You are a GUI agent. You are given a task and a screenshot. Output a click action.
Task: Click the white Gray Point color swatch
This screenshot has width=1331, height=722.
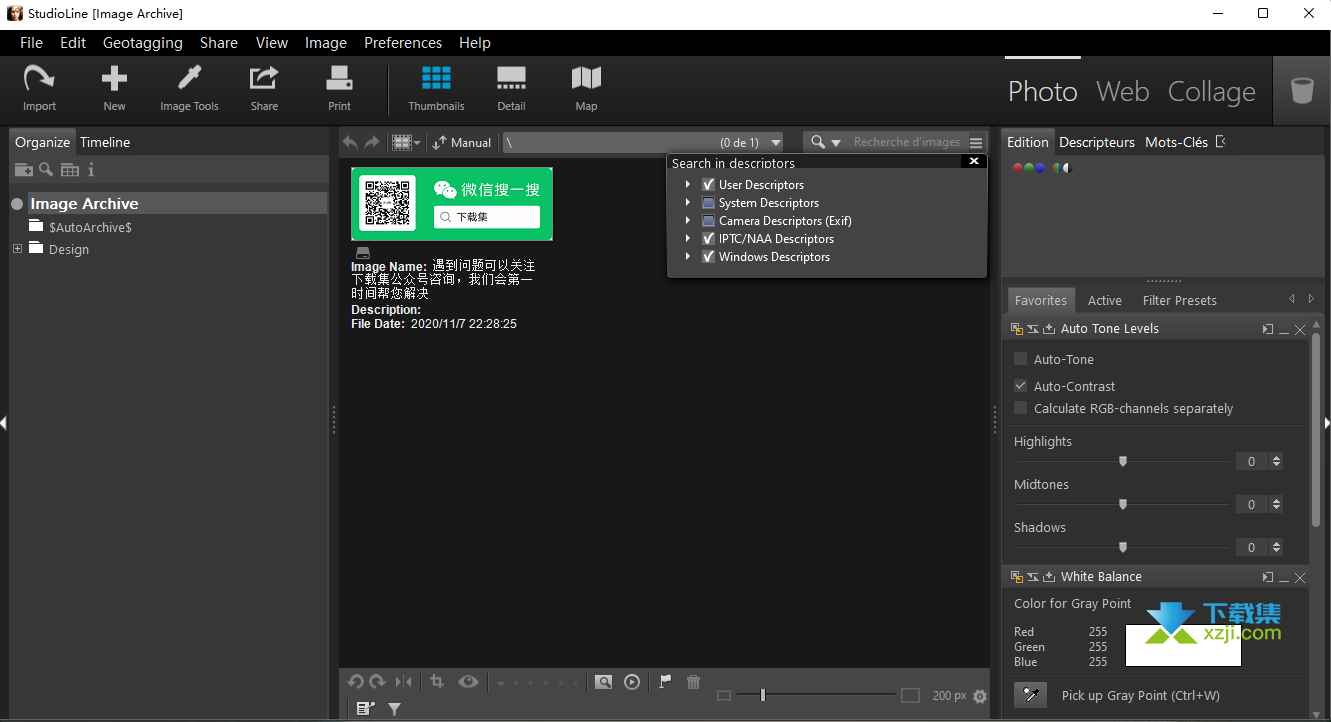coord(1184,646)
